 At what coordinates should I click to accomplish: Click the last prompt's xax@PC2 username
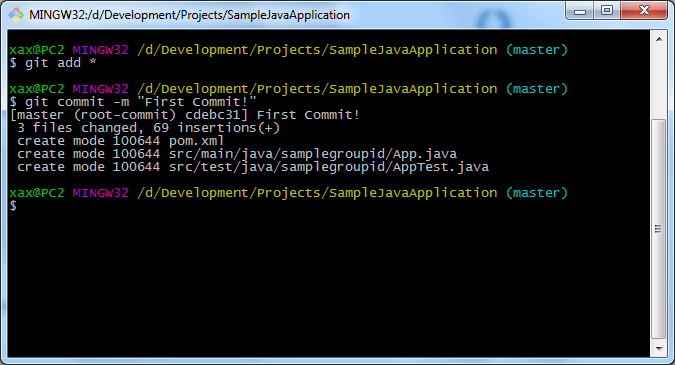(37, 193)
